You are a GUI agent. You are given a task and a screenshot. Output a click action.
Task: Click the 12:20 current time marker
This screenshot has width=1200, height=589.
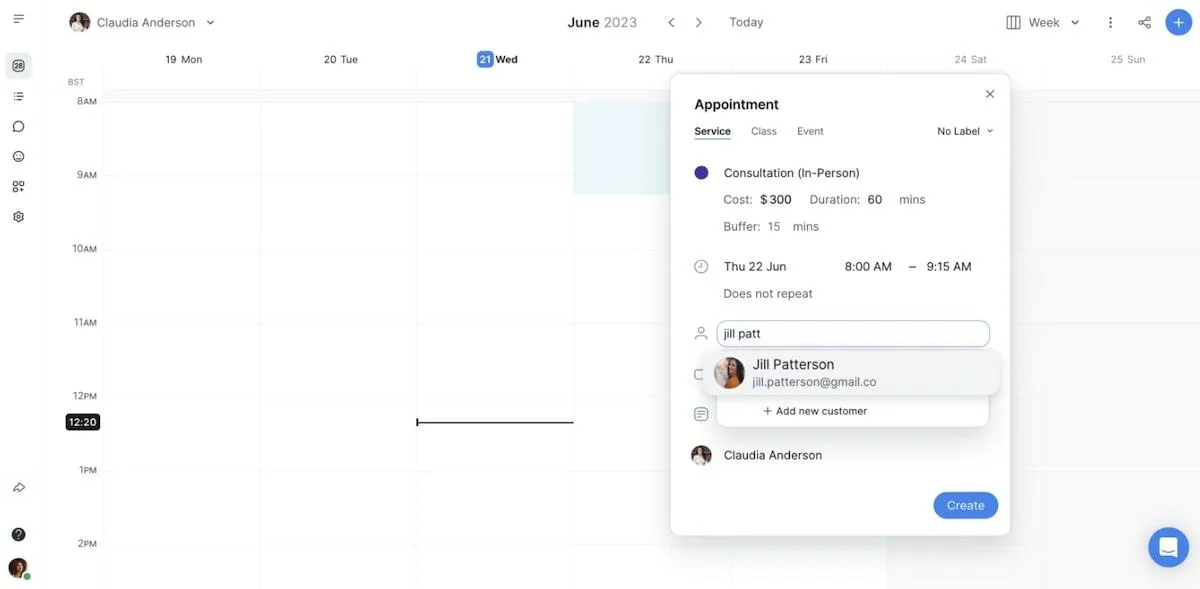tap(82, 422)
